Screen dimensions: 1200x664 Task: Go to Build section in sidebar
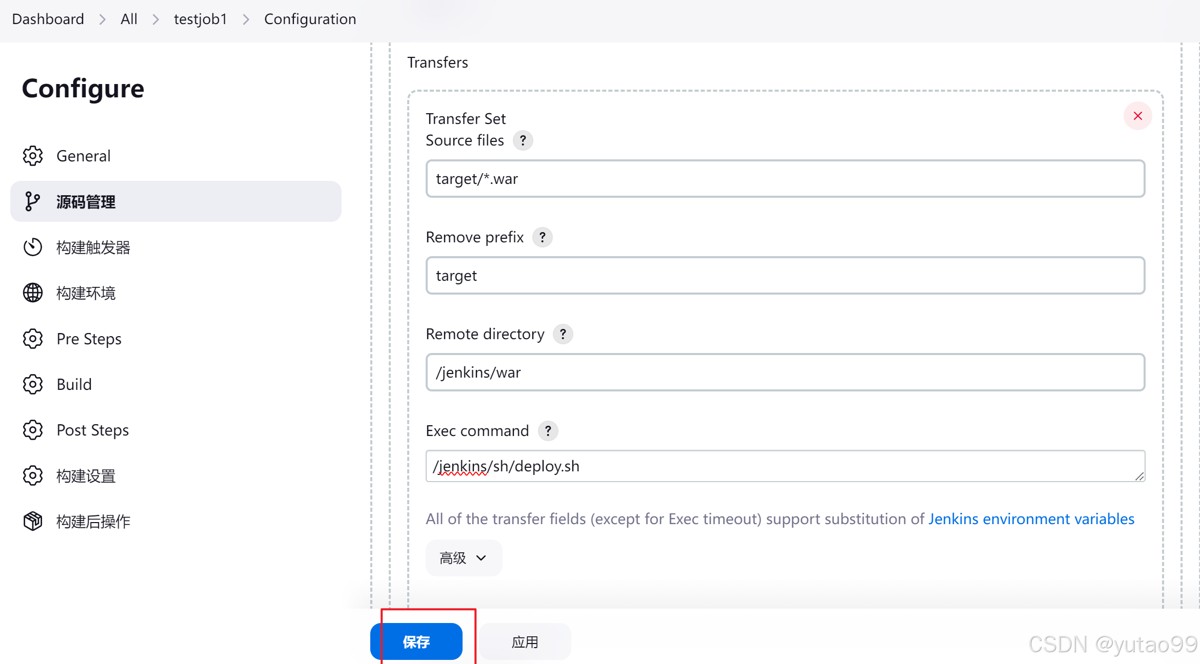74,384
